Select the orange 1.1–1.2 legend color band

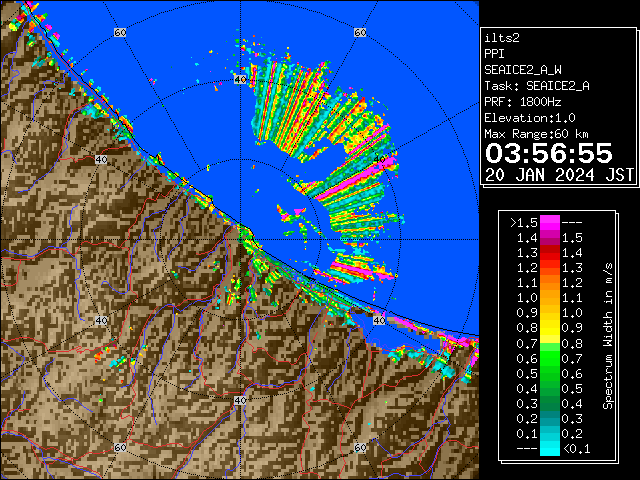tap(549, 283)
